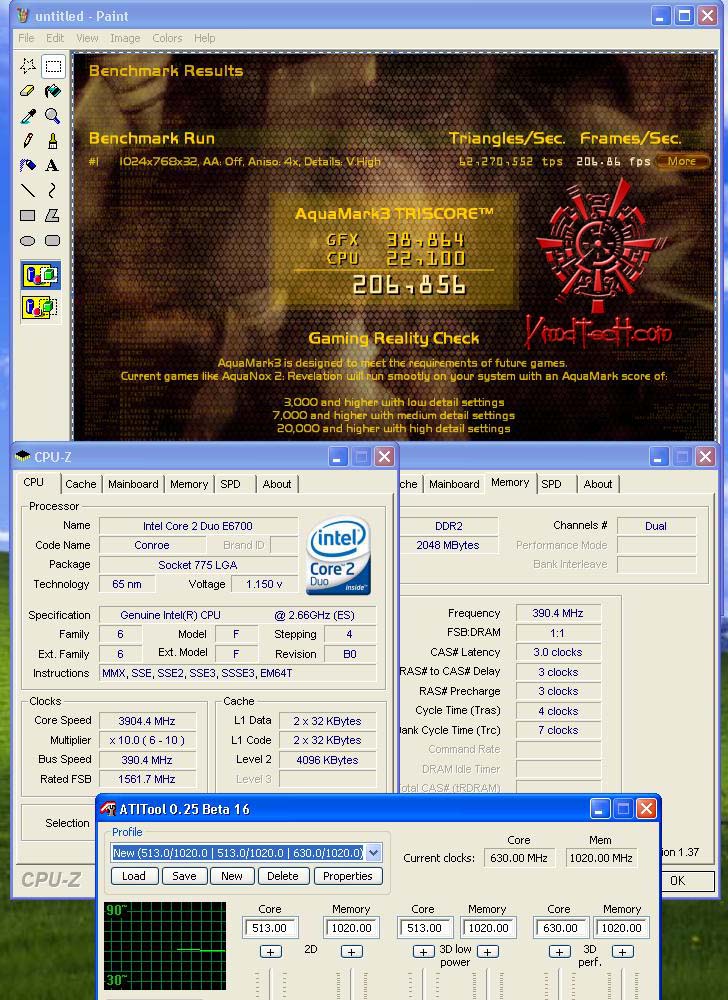
Task: Activate the Fill With Color bucket tool
Action: point(53,91)
